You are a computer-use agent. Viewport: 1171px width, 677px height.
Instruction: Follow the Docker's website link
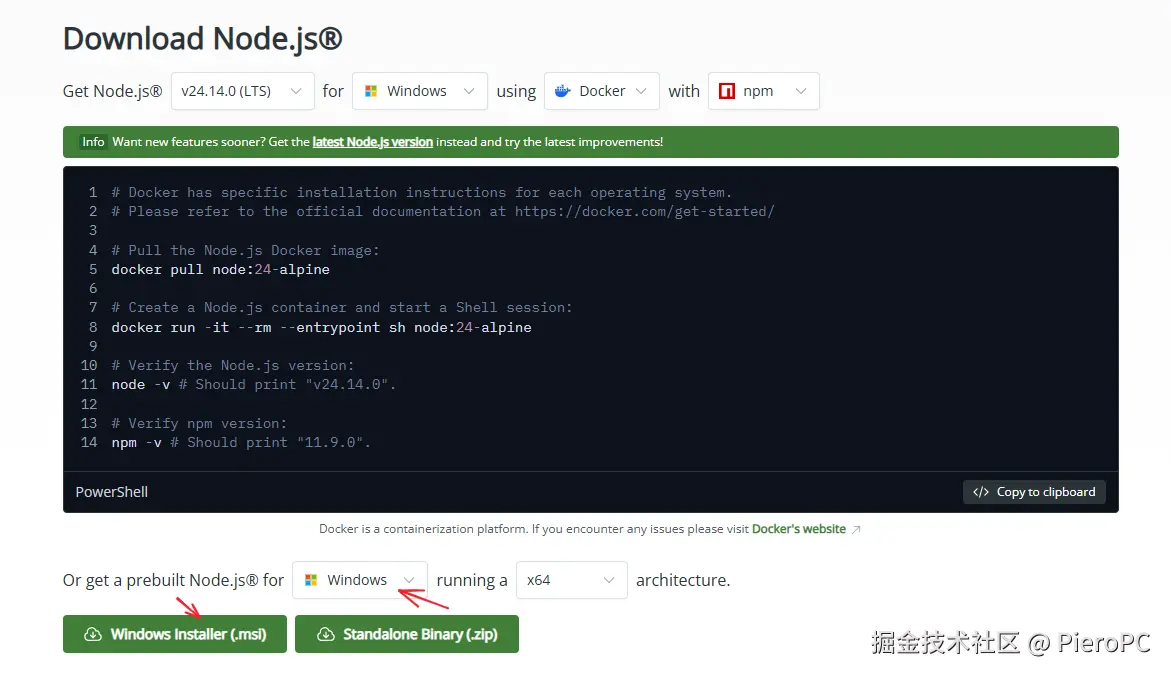pyautogui.click(x=798, y=528)
